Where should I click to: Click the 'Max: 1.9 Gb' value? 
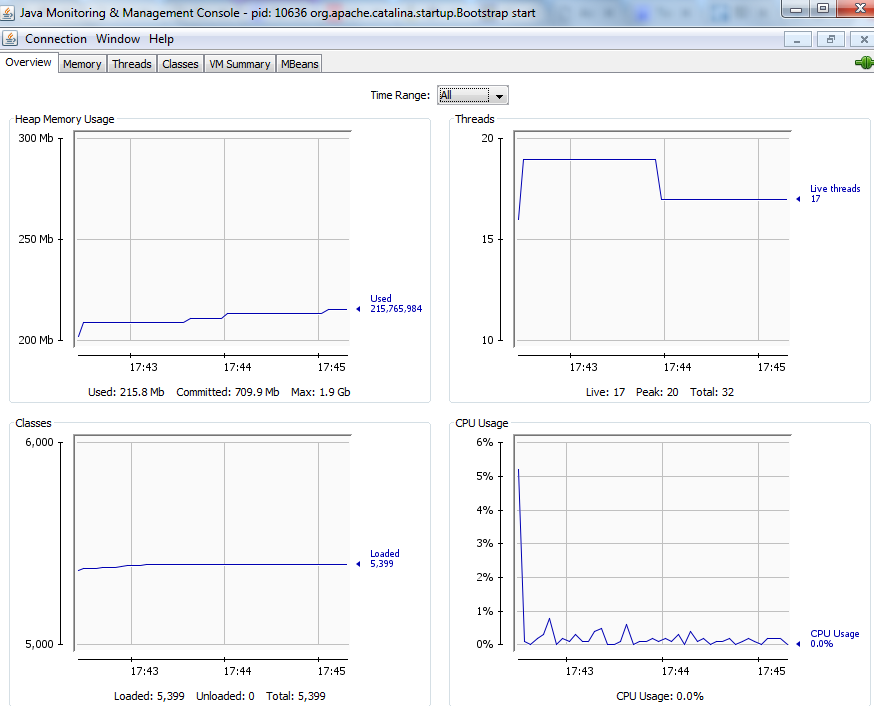click(321, 392)
